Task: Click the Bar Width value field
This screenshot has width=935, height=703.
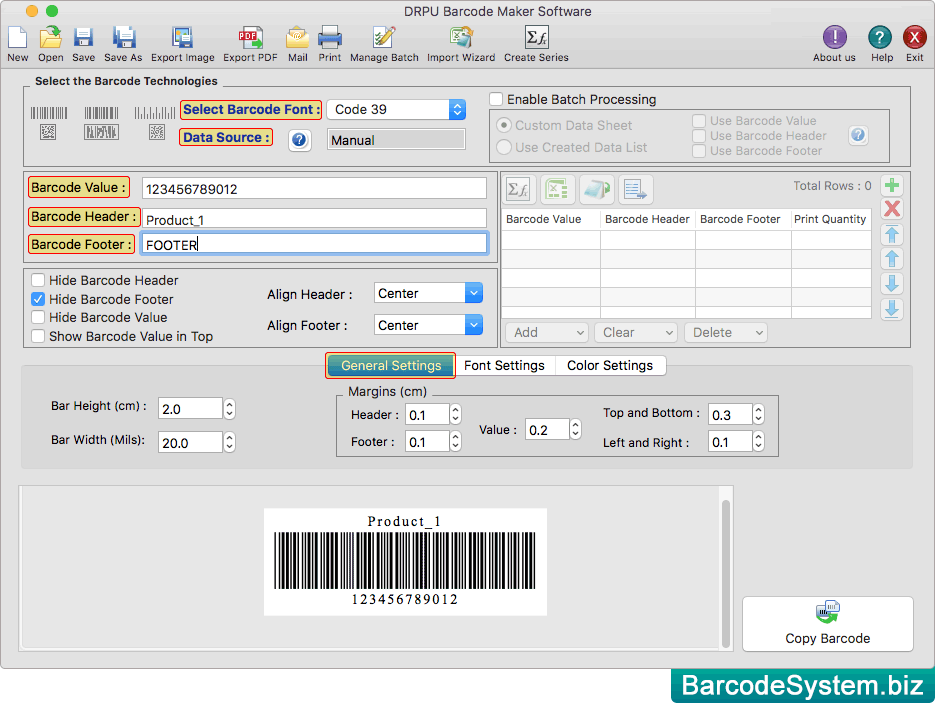Action: pos(190,442)
